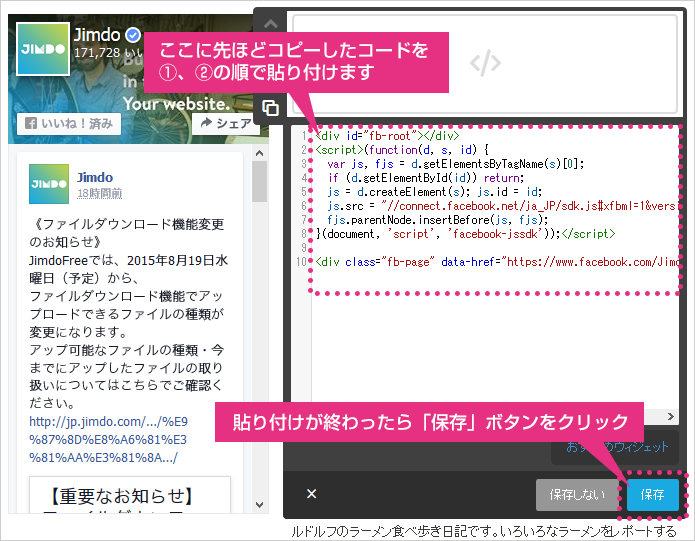The width and height of the screenshot is (695, 541).
Task: Click code line 7 with fjs.parentNode.insertBefore
Action: (437, 220)
